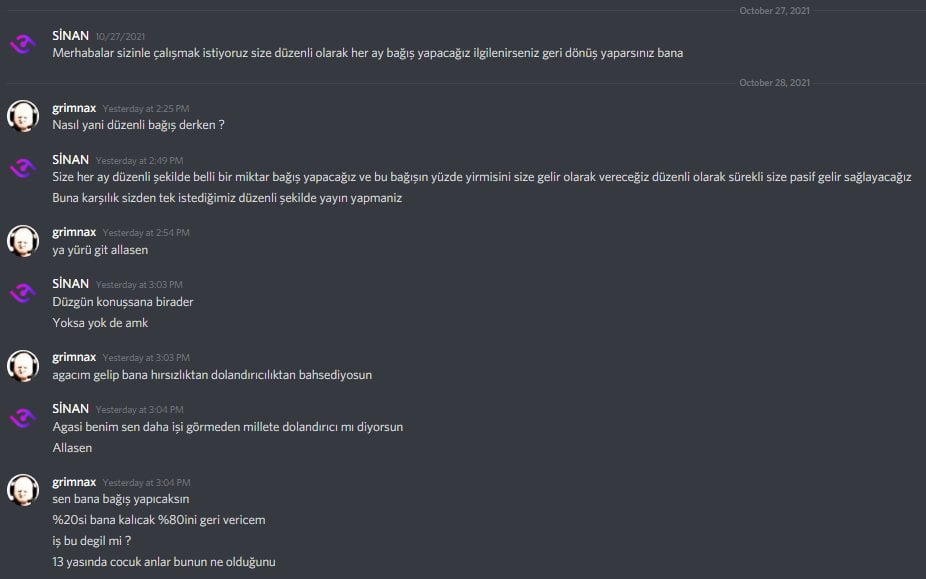Click SİNAN's avatar beside the 3:03 PM message

point(22,293)
